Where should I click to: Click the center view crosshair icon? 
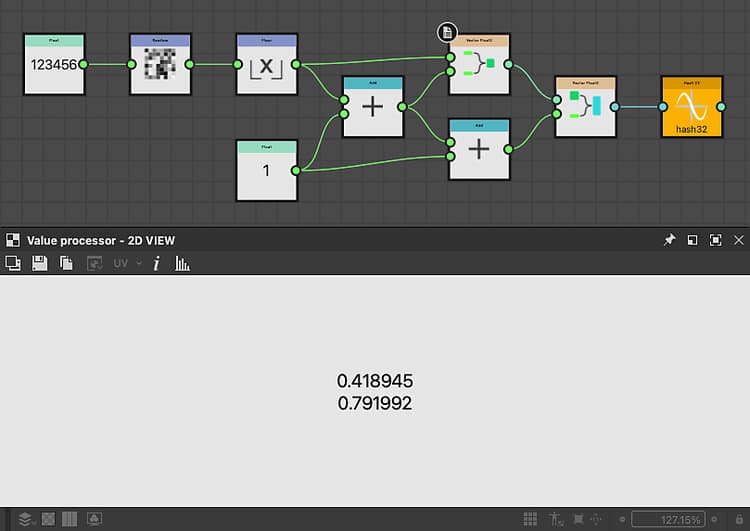[x=596, y=519]
